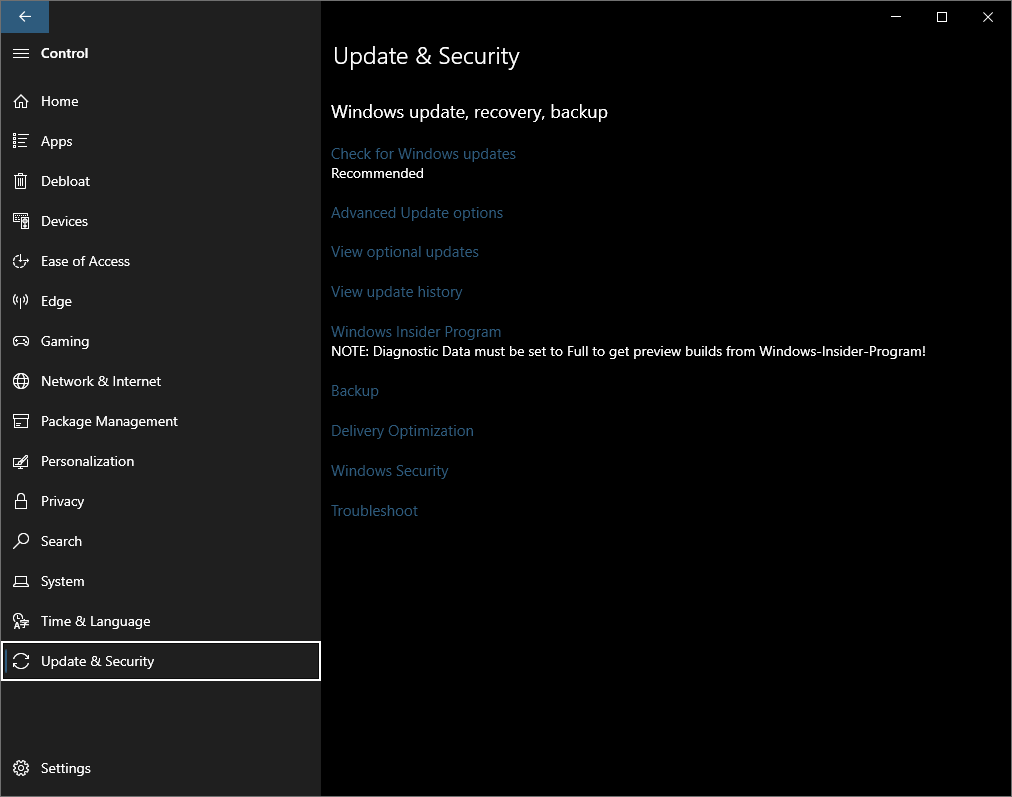Click the 'Recommended' text

[x=377, y=174]
